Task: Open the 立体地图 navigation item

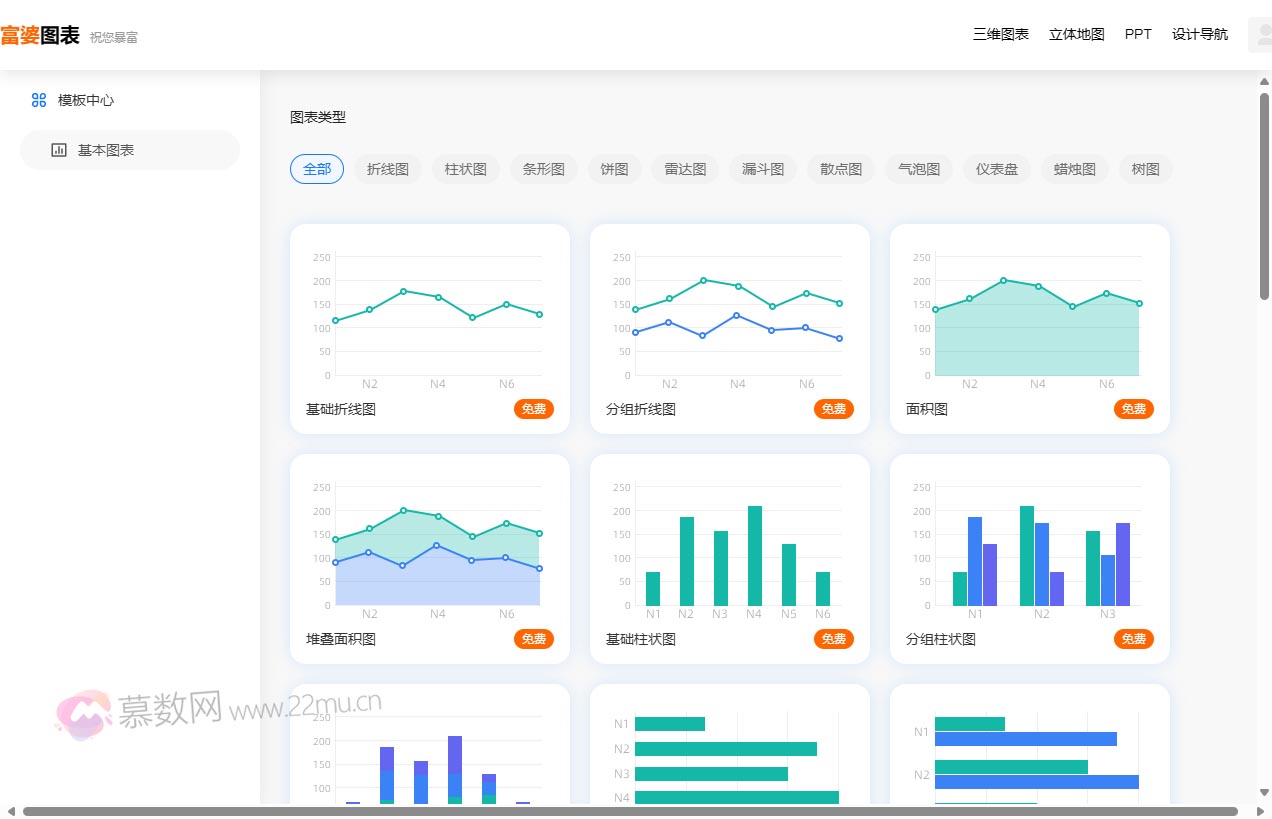Action: point(1076,34)
